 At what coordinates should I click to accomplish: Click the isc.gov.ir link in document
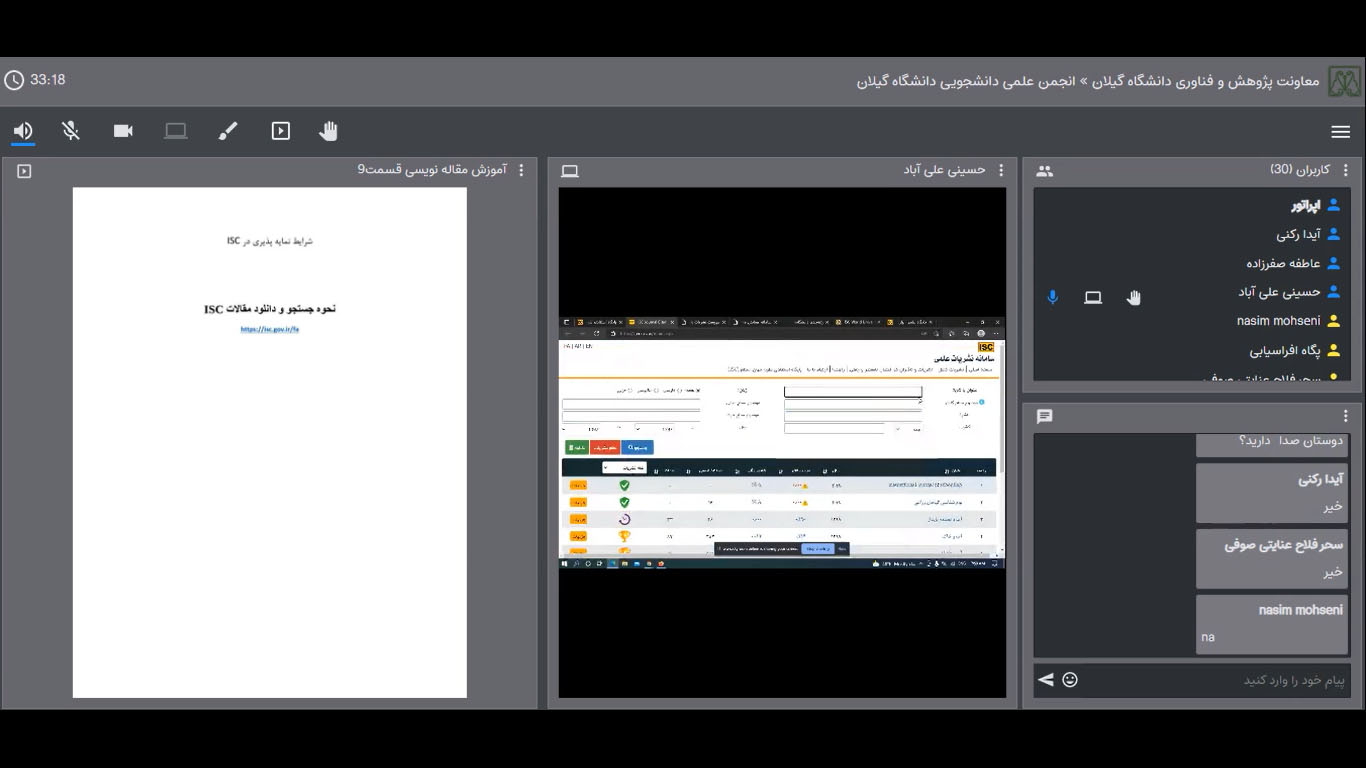(x=270, y=329)
